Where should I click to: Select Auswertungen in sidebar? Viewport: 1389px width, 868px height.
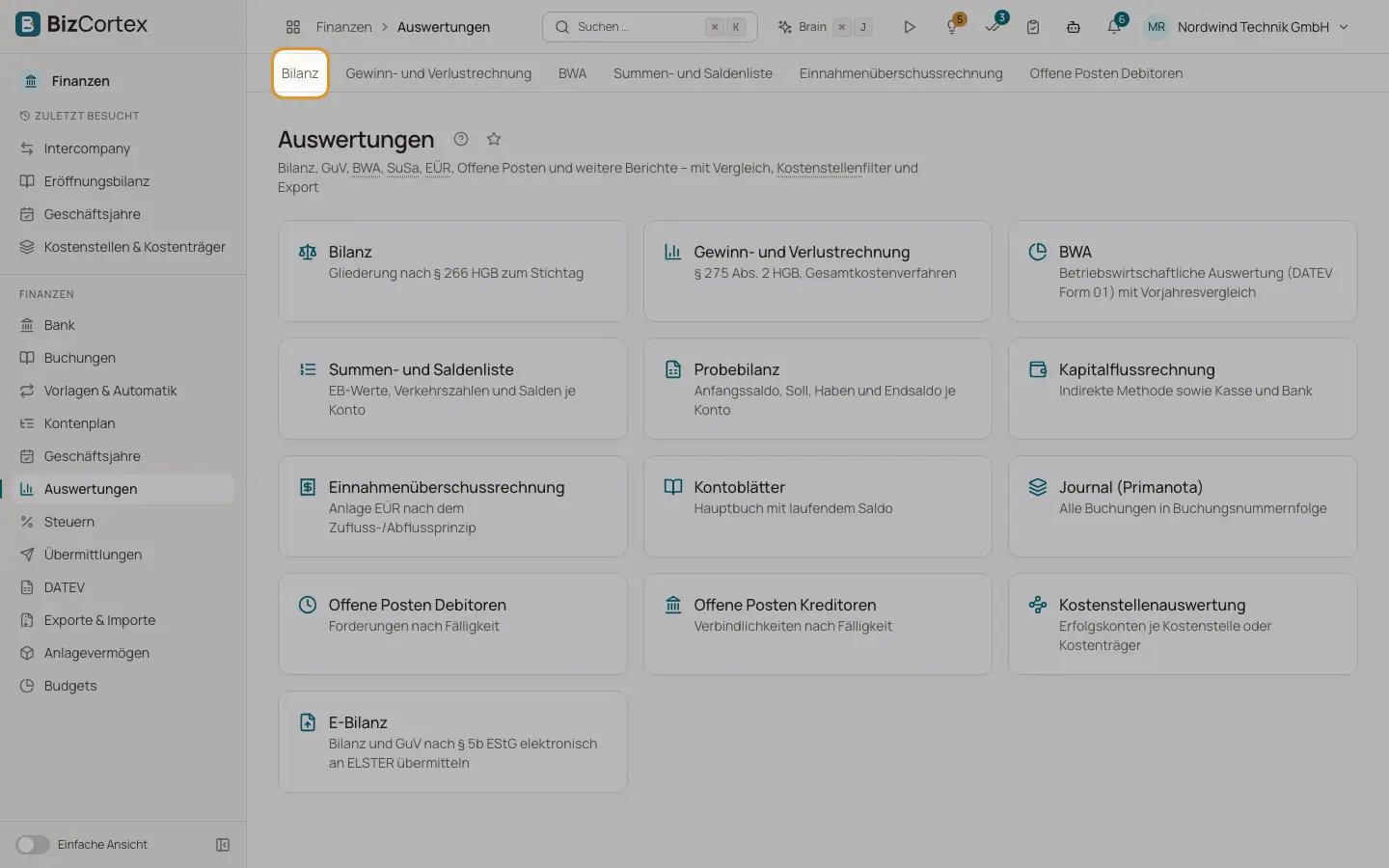(123, 489)
